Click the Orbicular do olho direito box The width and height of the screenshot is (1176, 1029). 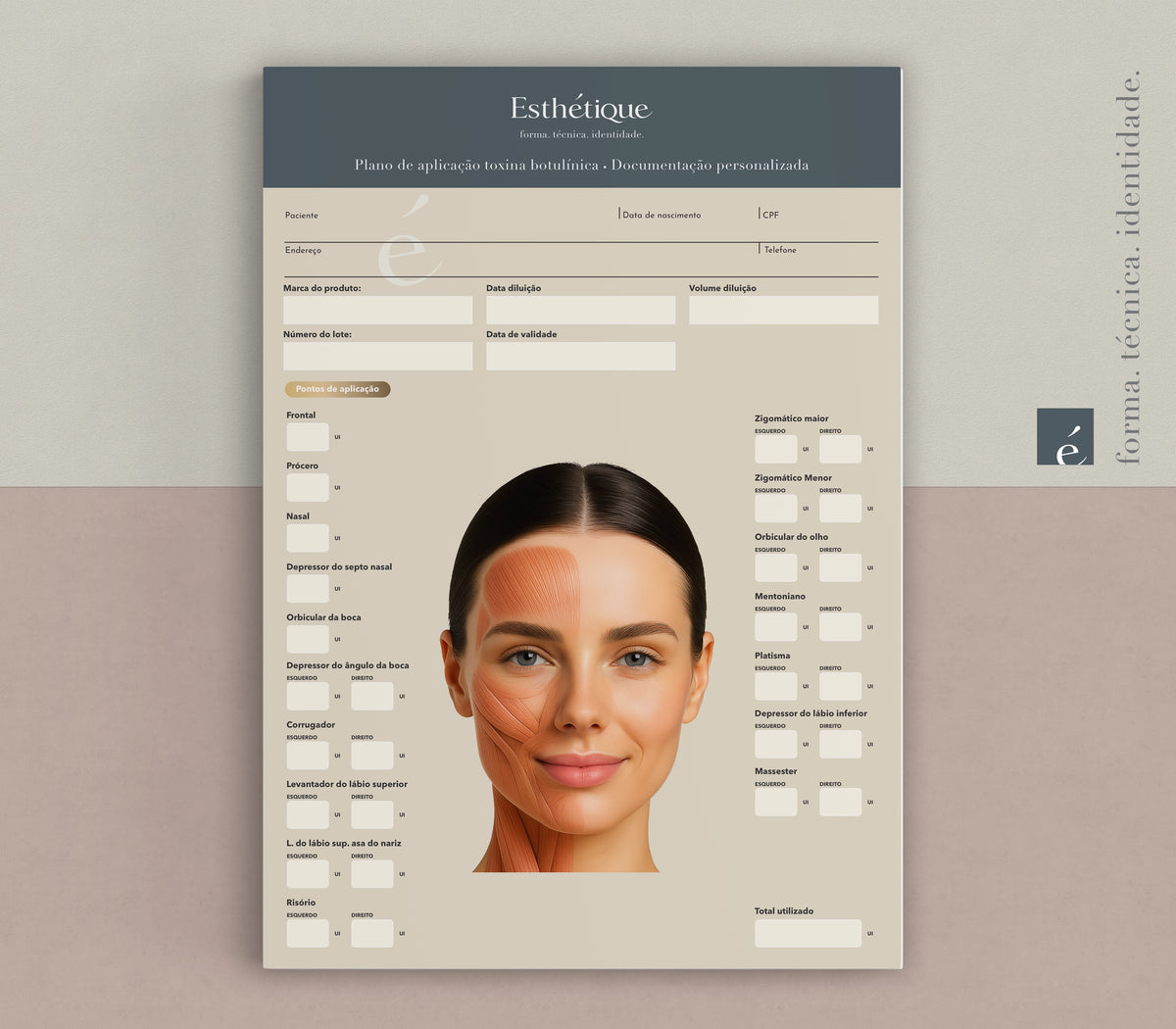(x=841, y=567)
